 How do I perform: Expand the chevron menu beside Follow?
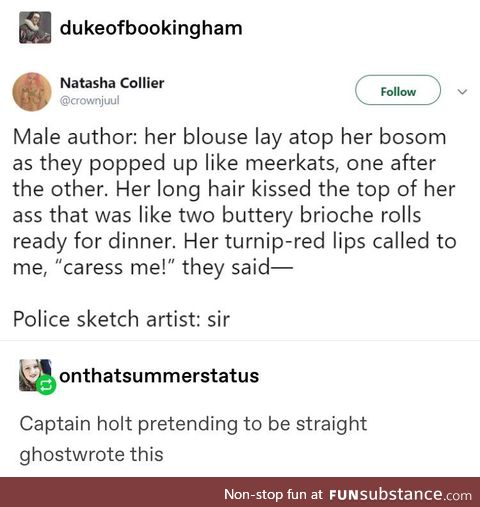tap(462, 91)
